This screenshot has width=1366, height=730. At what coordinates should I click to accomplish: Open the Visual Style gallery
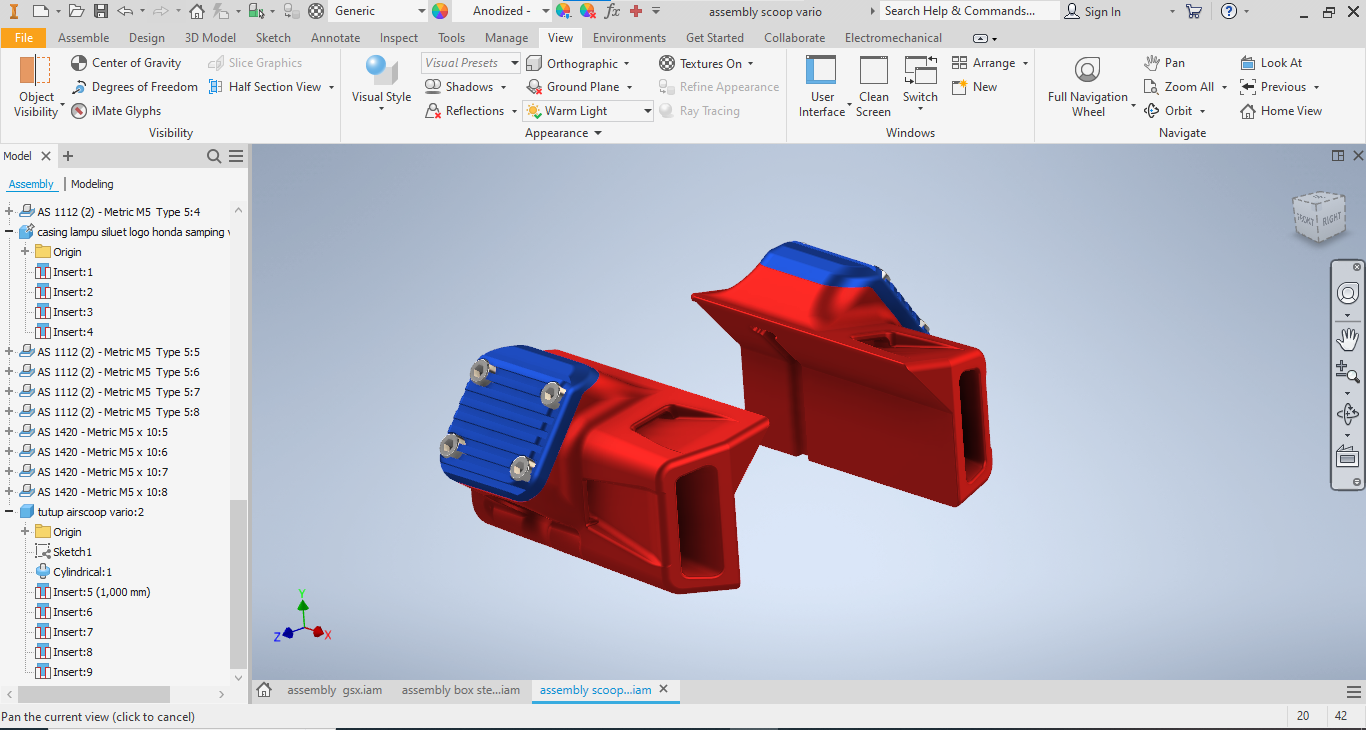point(380,85)
